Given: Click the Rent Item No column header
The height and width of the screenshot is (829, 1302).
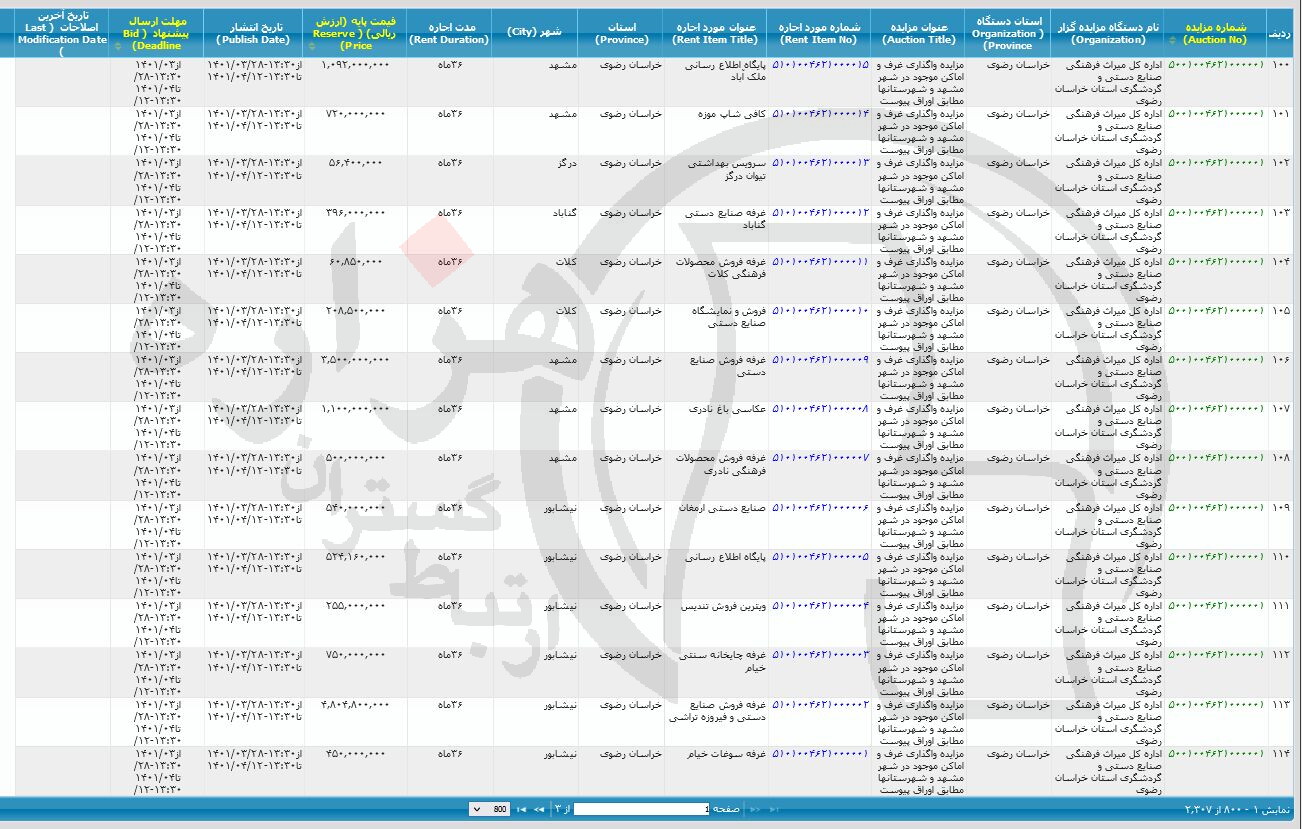Looking at the screenshot, I should [x=819, y=34].
